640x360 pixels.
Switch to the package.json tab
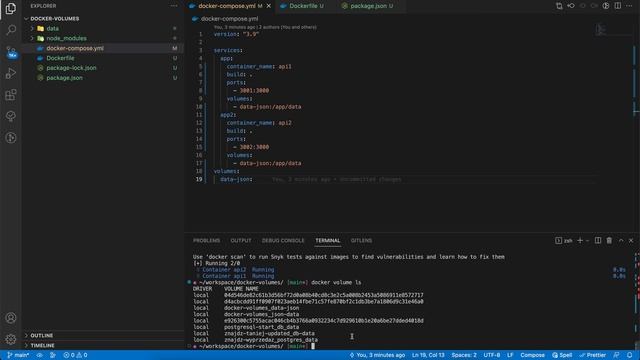tap(368, 6)
